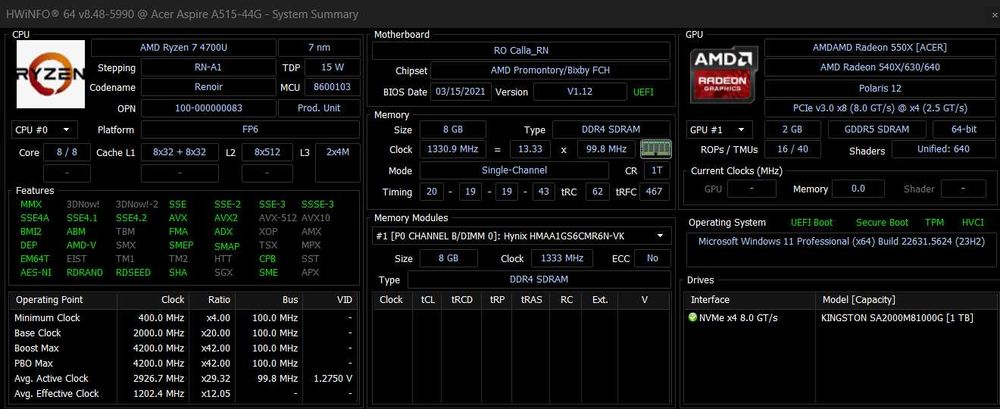
Task: Click the V1.12 BIOS version field
Action: 580,92
